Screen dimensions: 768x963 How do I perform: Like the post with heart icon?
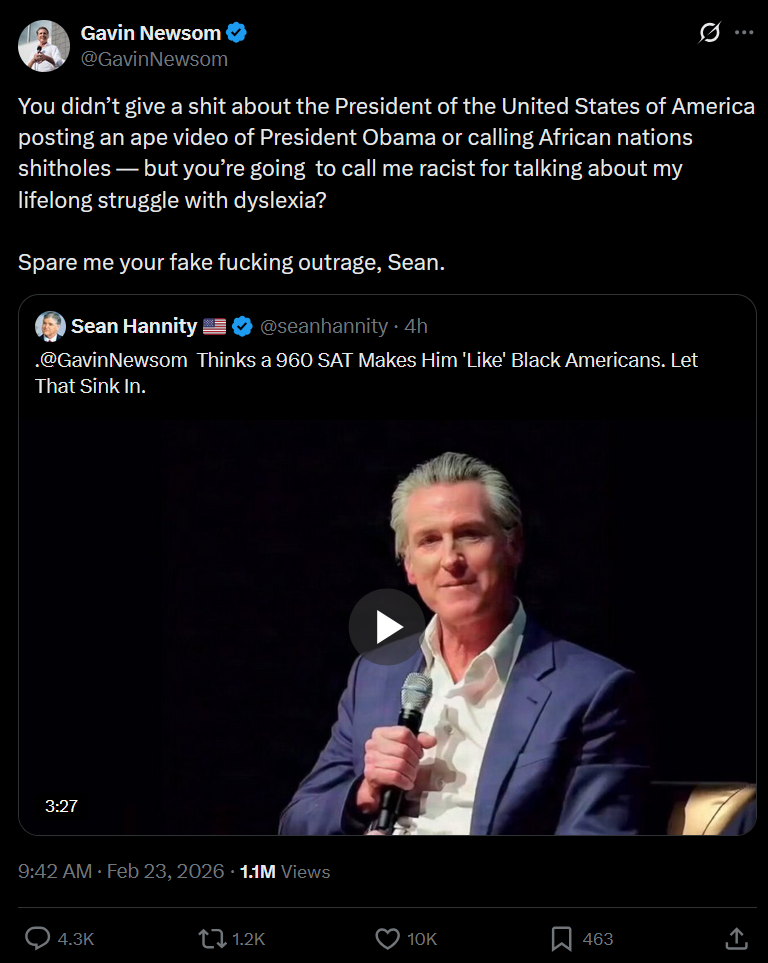pos(387,938)
